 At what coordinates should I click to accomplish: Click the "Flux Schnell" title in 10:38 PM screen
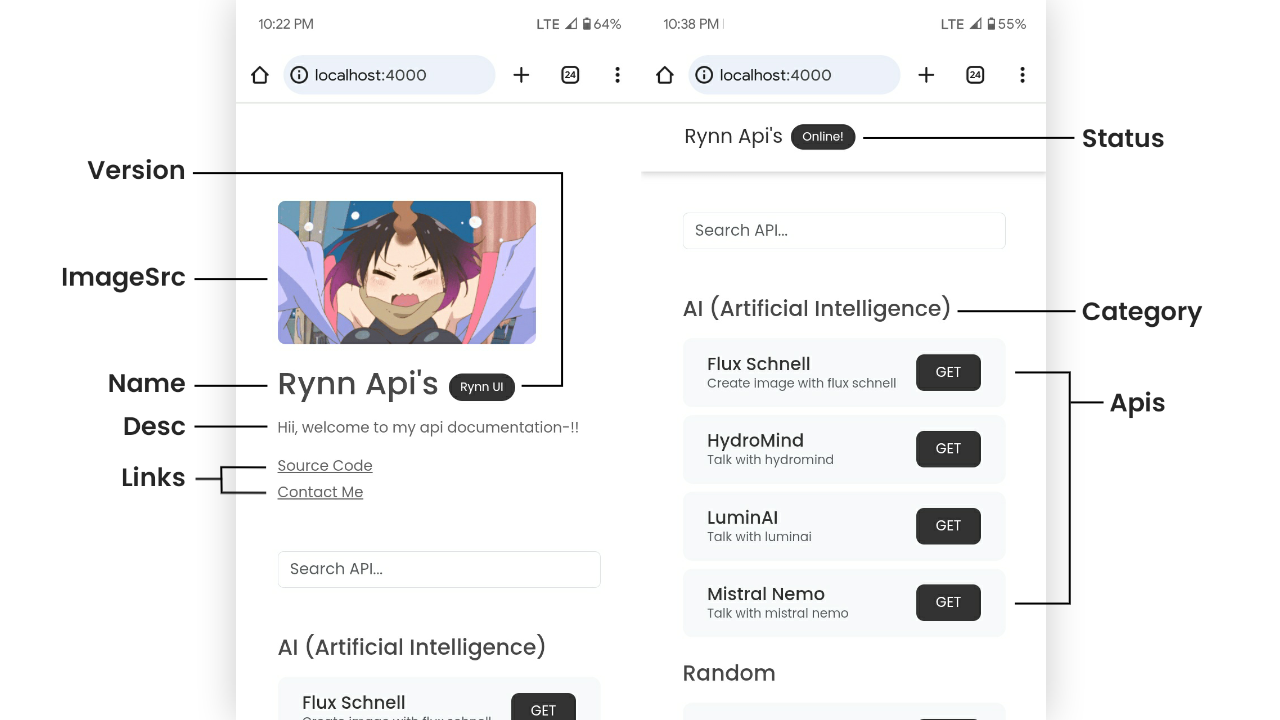point(758,364)
